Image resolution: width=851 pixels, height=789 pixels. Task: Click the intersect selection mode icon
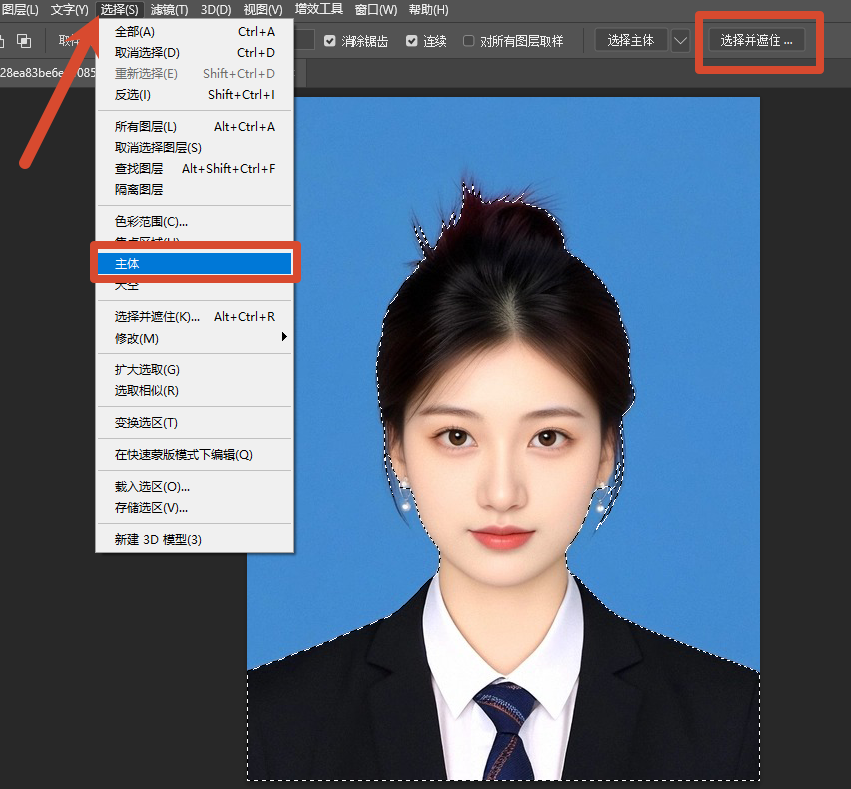(x=24, y=41)
